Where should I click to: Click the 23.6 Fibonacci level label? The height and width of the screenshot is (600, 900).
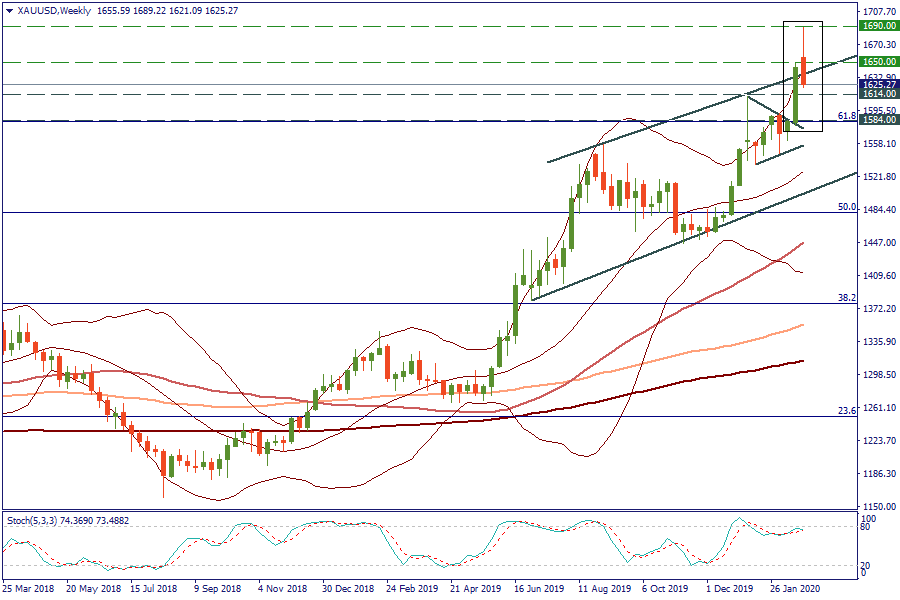click(x=846, y=411)
